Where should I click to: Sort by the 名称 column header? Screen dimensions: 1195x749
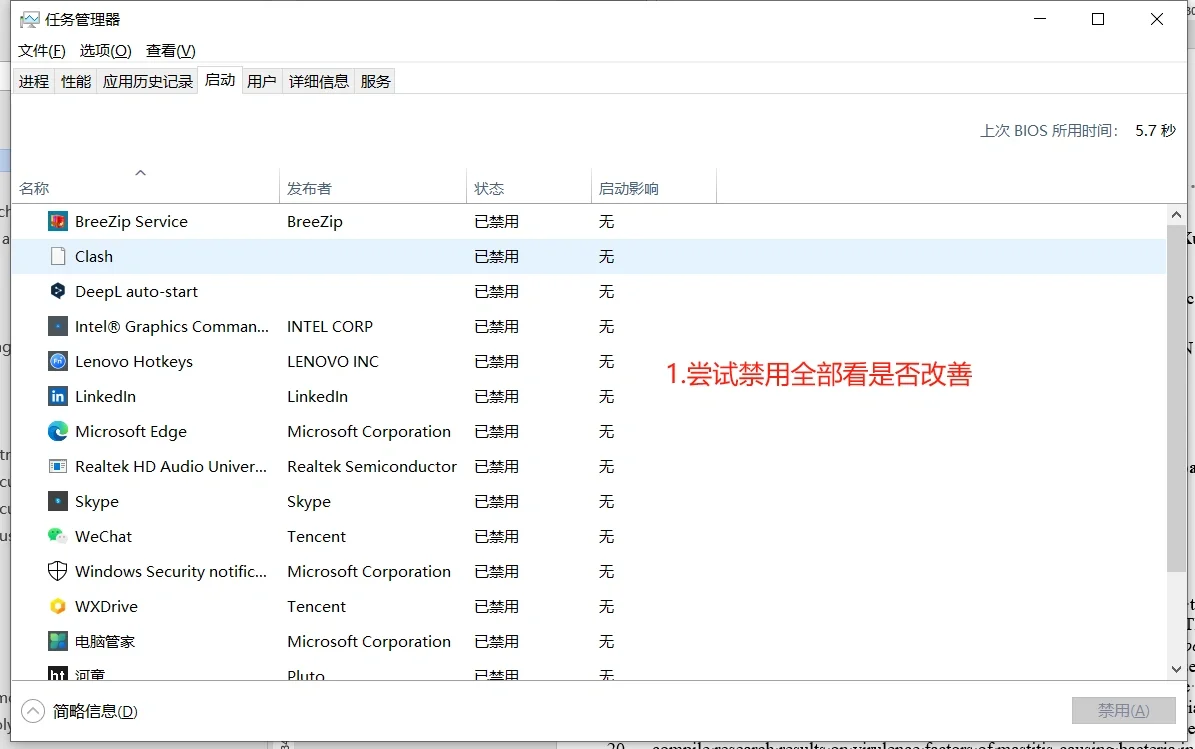coord(146,188)
